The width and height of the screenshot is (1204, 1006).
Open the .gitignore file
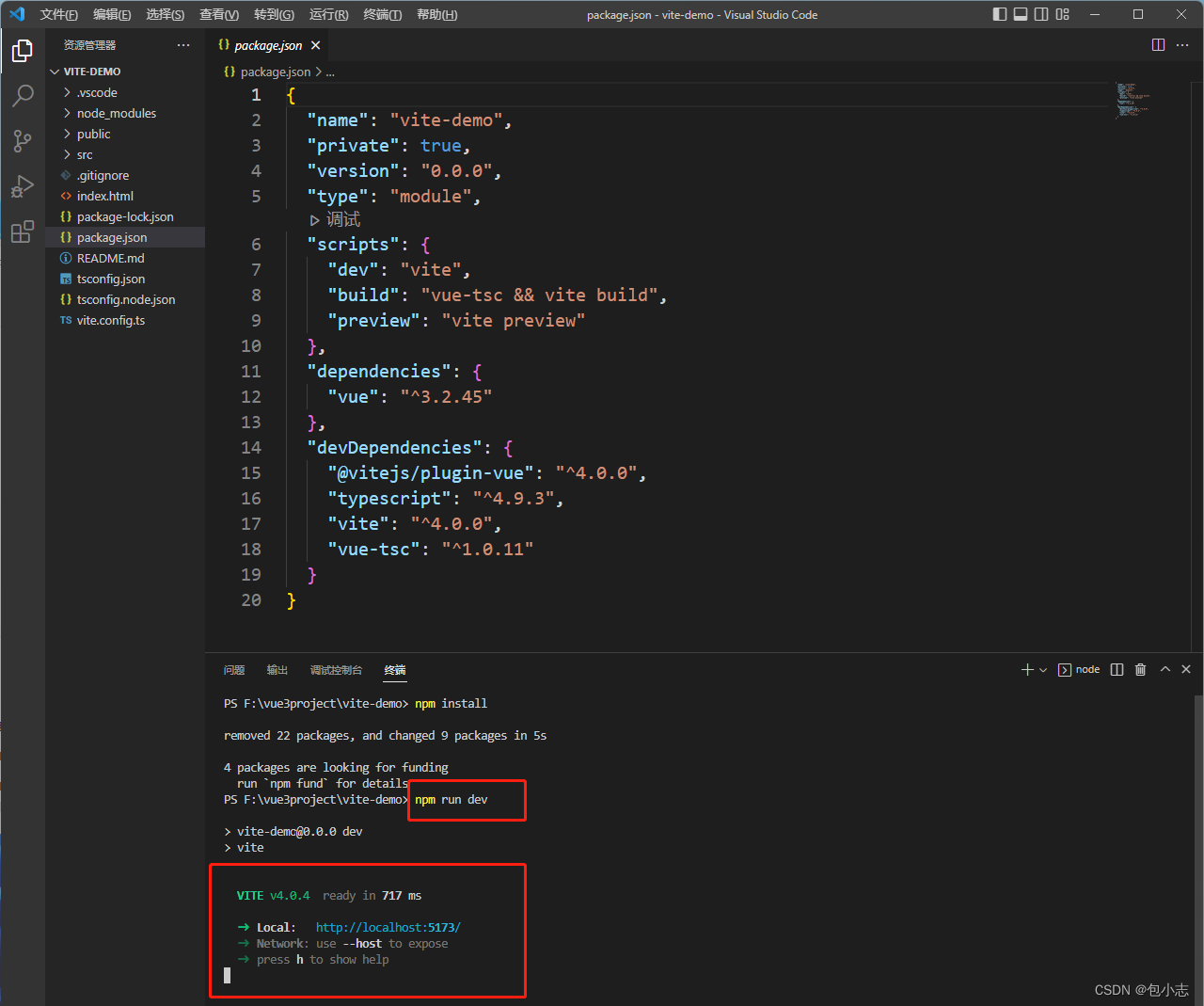[x=125, y=175]
